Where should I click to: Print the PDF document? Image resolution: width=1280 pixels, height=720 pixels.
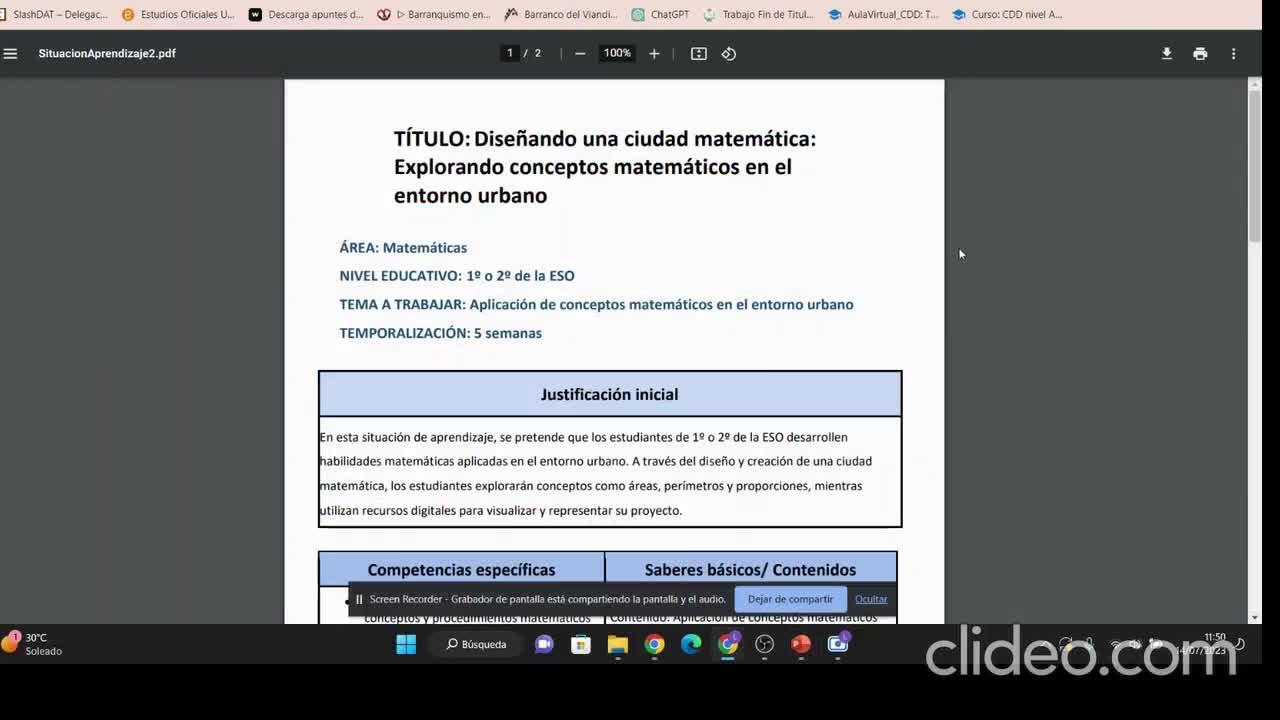1200,54
